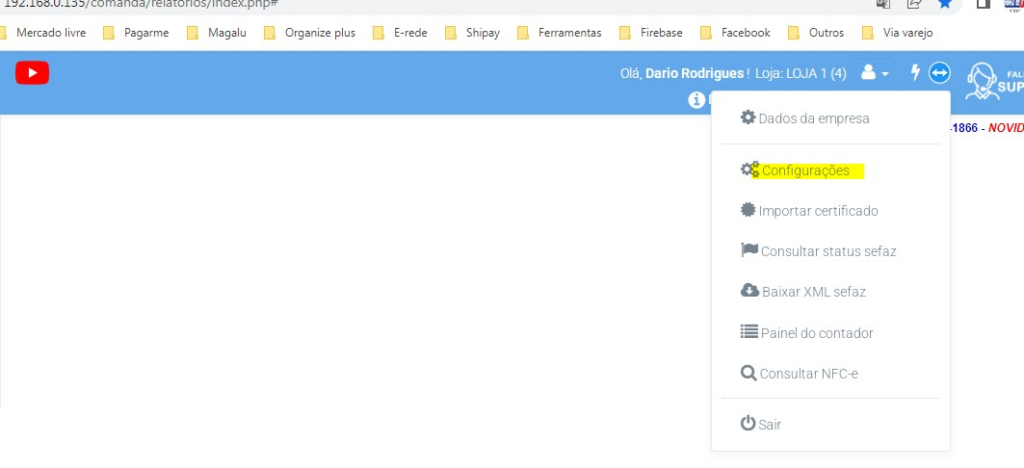Screen dimensions: 1024x468
Task: Click the support headset icon
Action: [980, 82]
